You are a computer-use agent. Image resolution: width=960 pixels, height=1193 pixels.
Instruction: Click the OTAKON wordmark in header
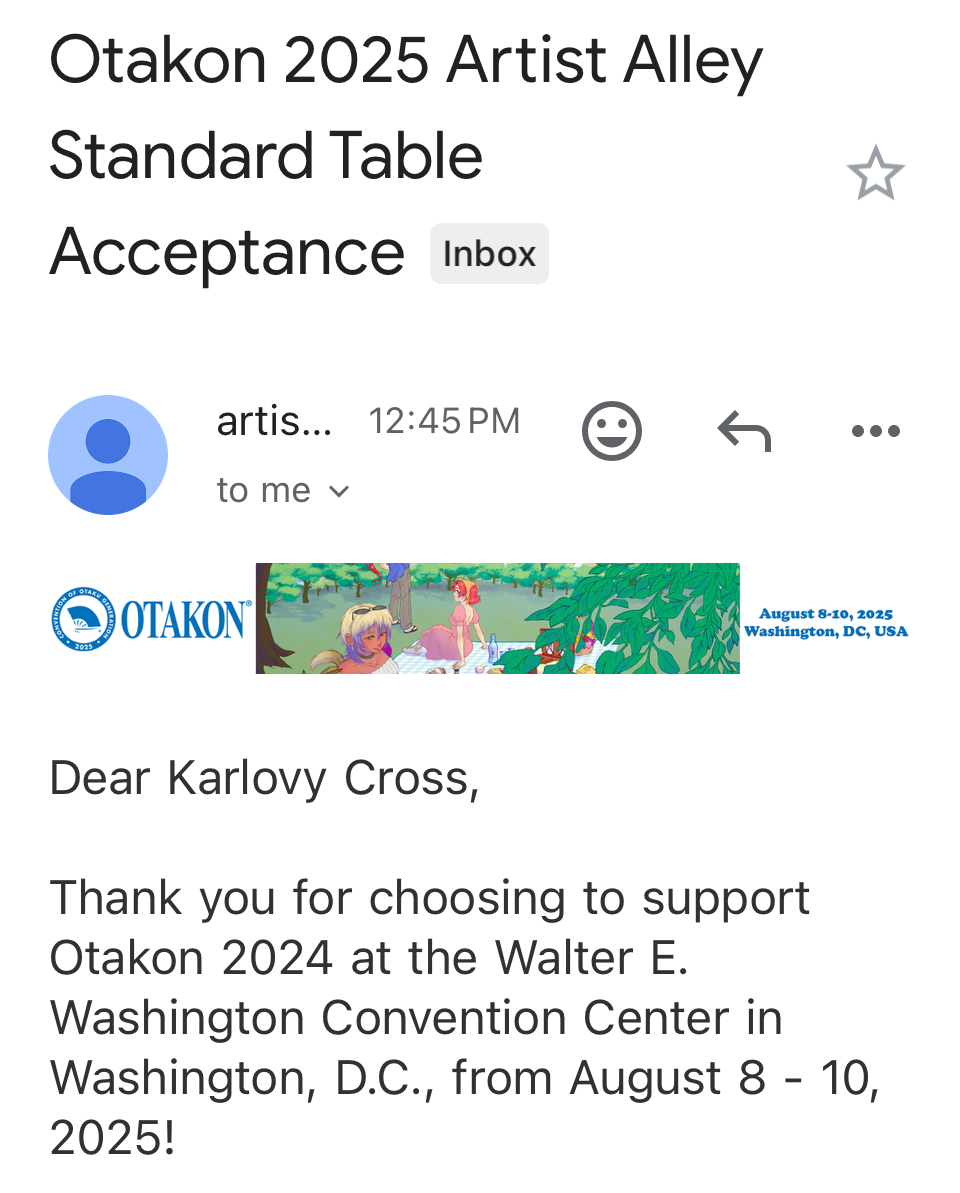point(187,620)
